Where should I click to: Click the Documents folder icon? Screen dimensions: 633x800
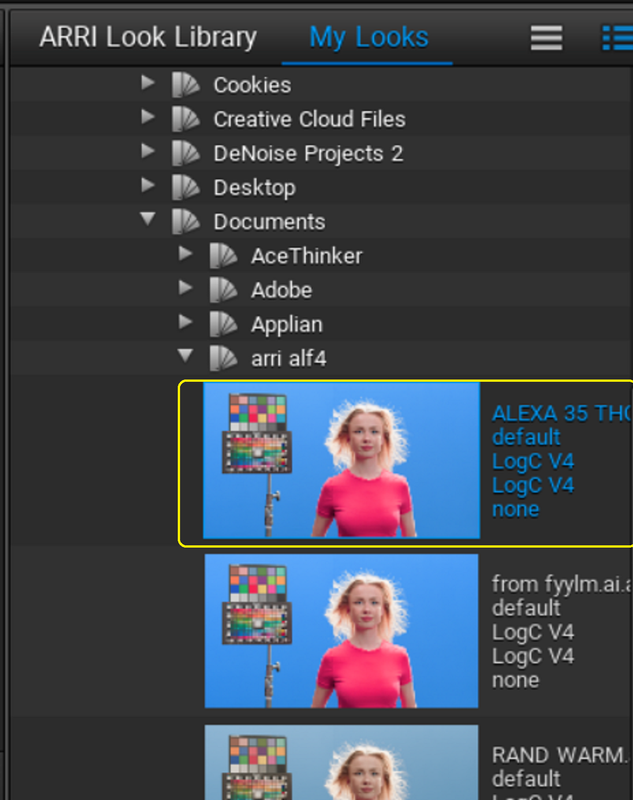(185, 221)
